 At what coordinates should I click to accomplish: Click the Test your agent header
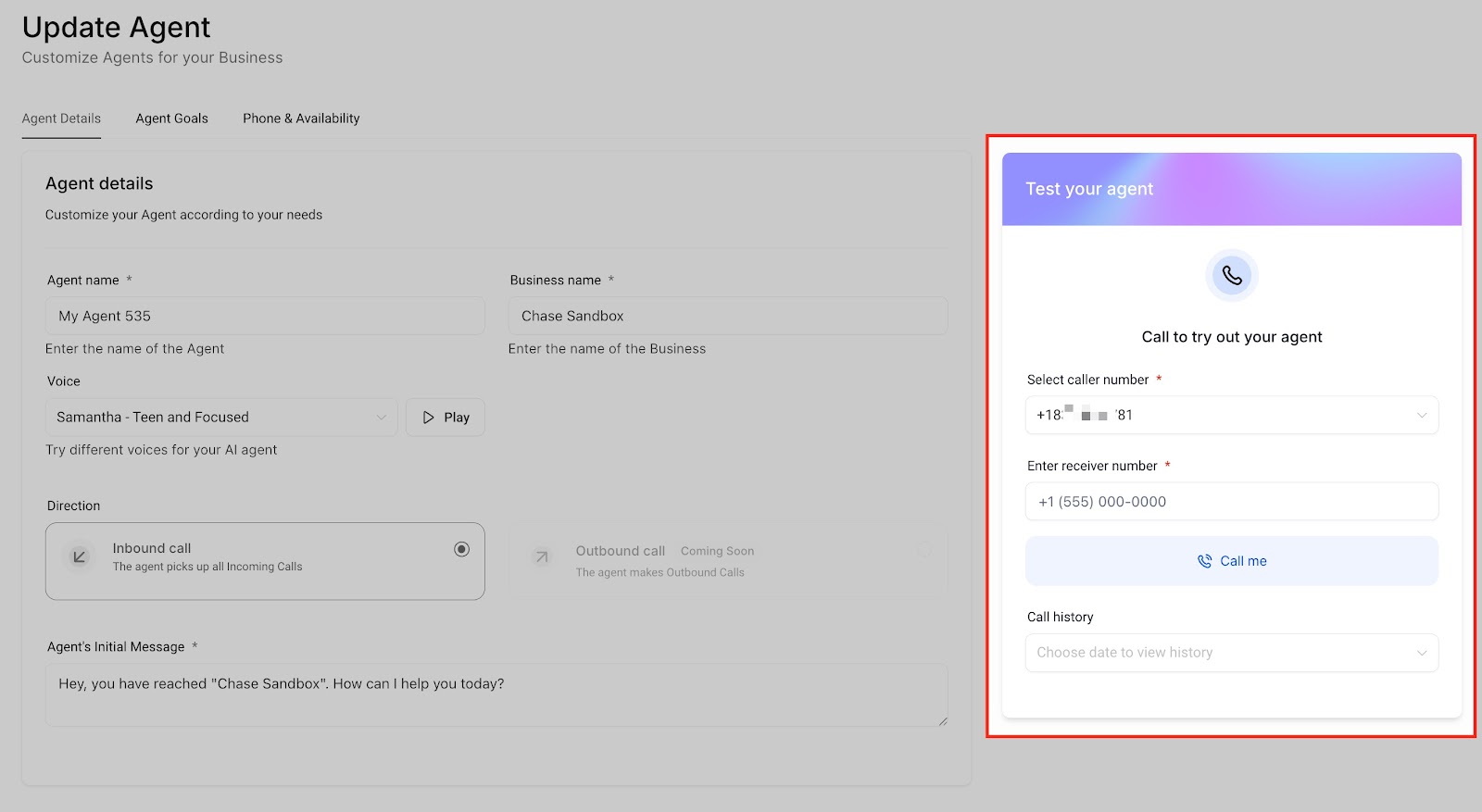tap(1231, 189)
